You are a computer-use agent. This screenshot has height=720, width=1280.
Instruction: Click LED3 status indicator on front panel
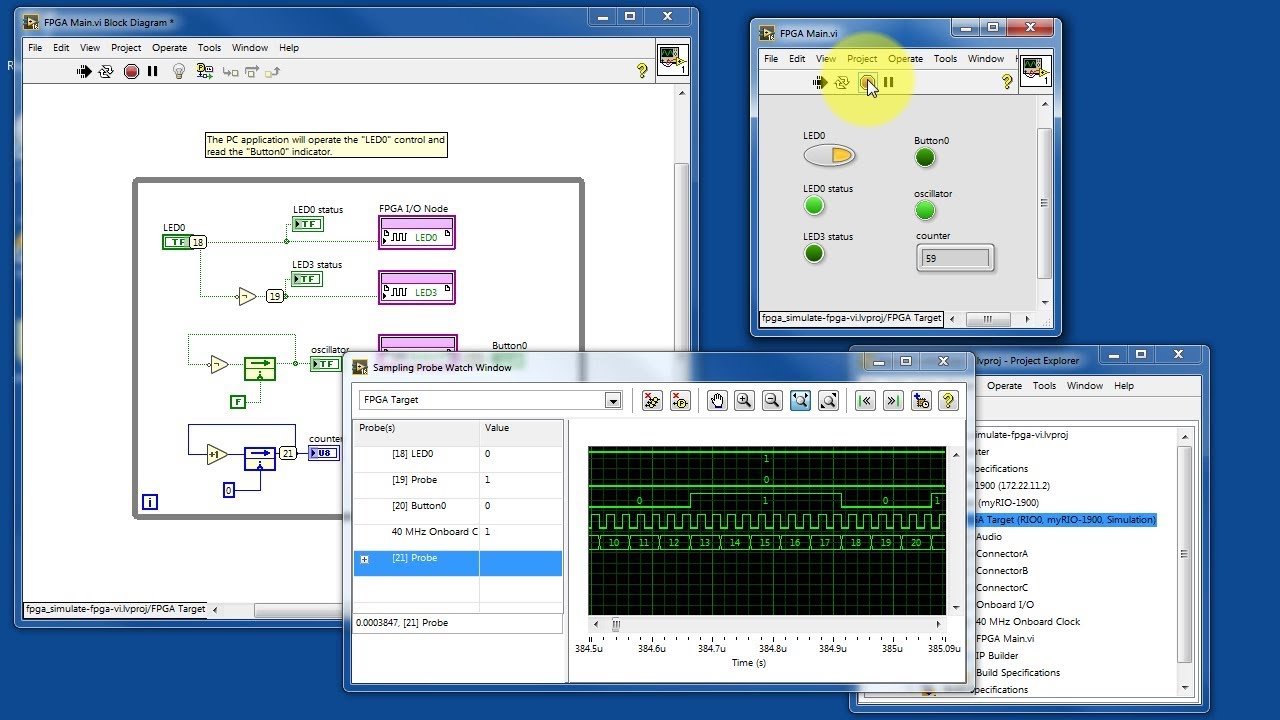814,254
